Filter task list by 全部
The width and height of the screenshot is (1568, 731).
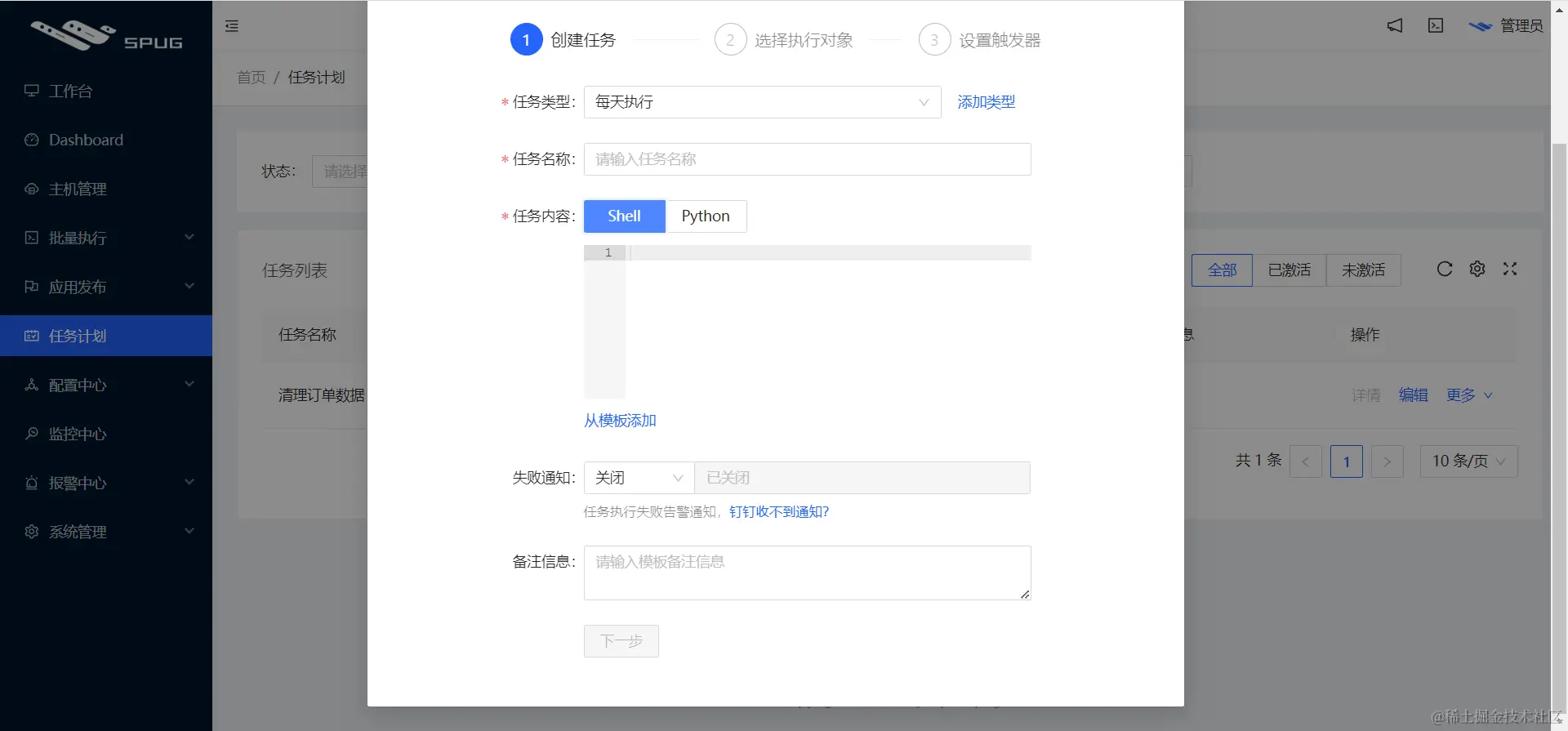[1222, 270]
